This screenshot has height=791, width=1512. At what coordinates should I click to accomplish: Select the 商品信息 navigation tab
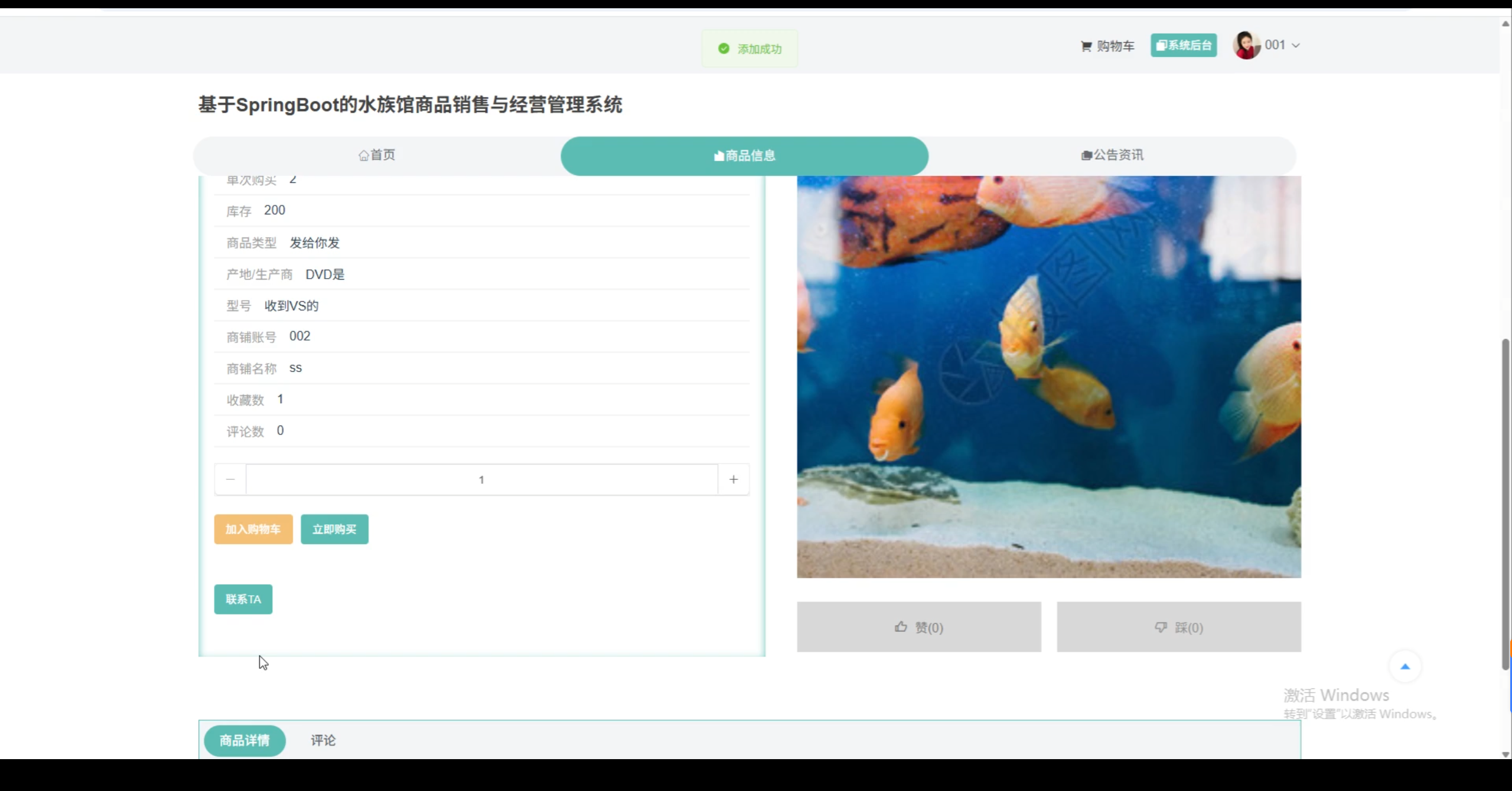point(744,156)
